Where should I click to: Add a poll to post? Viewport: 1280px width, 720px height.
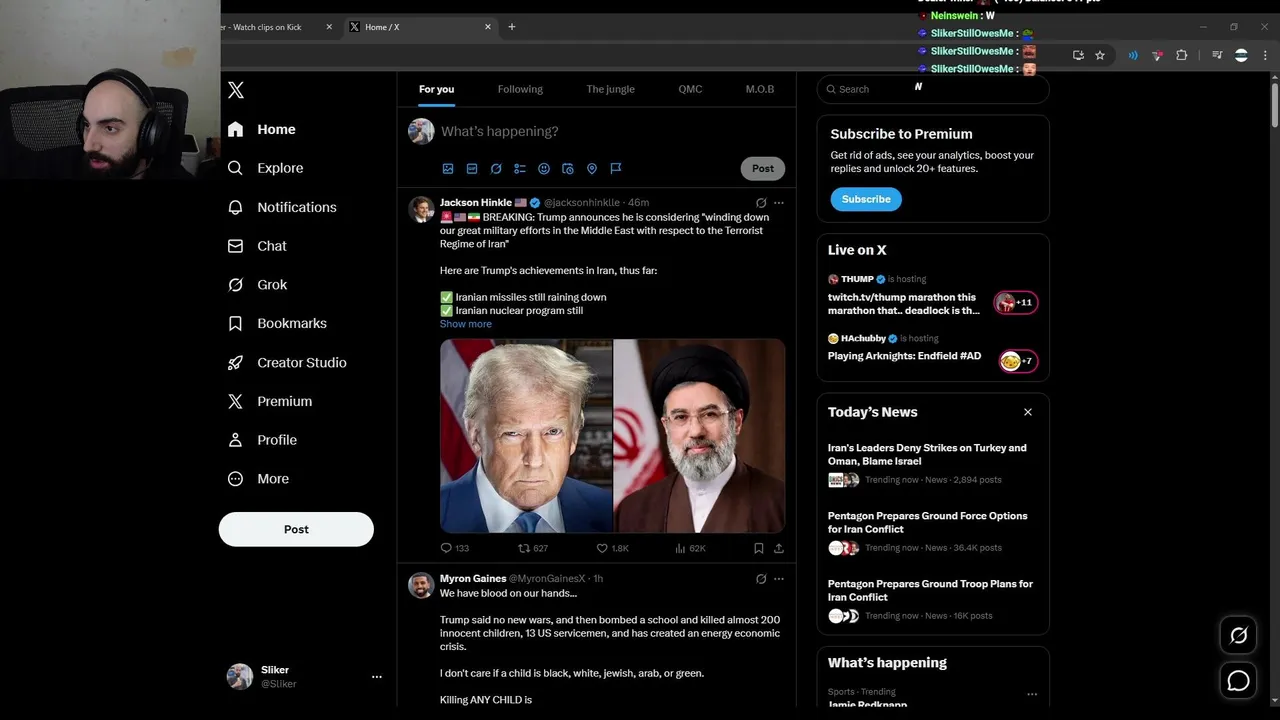[520, 169]
